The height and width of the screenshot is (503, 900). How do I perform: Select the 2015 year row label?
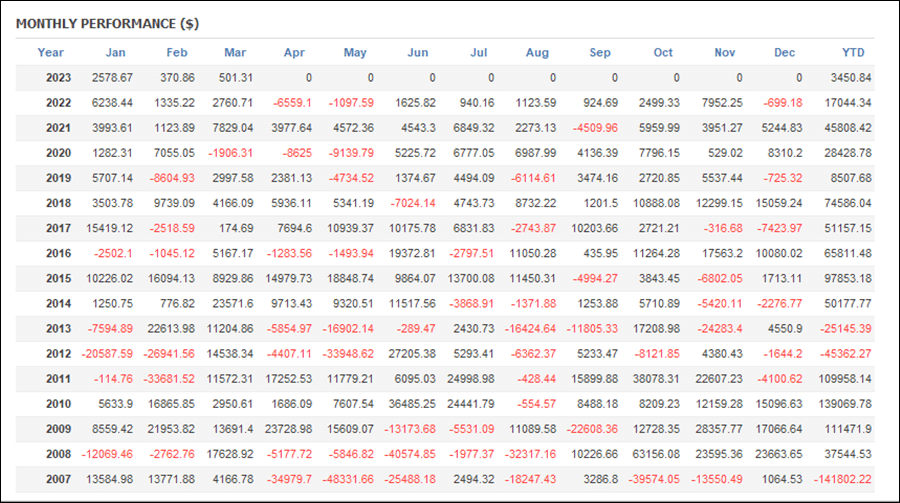click(59, 278)
